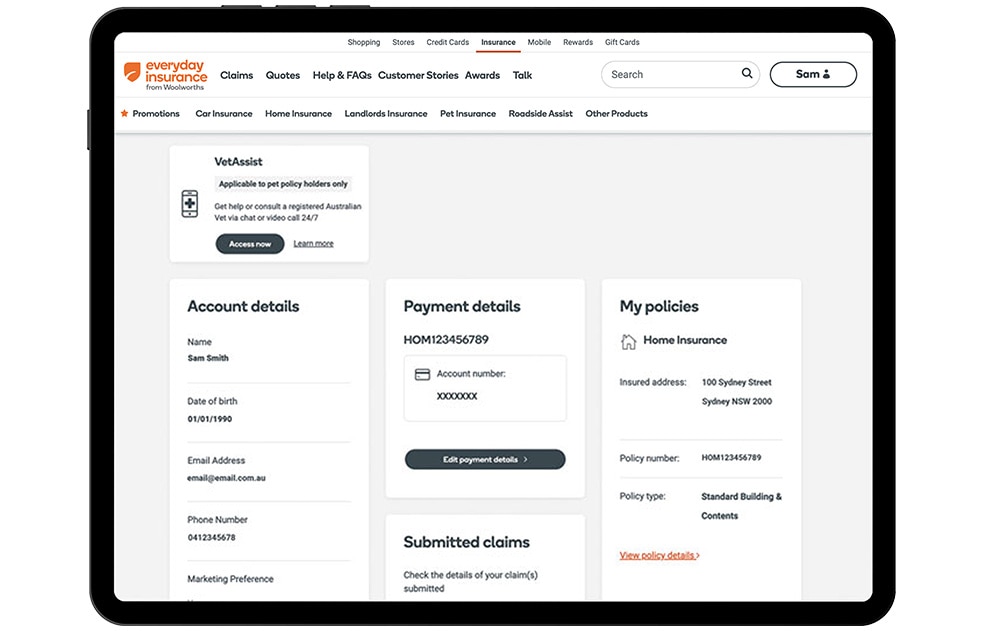Select the Insurance tab

tap(498, 42)
